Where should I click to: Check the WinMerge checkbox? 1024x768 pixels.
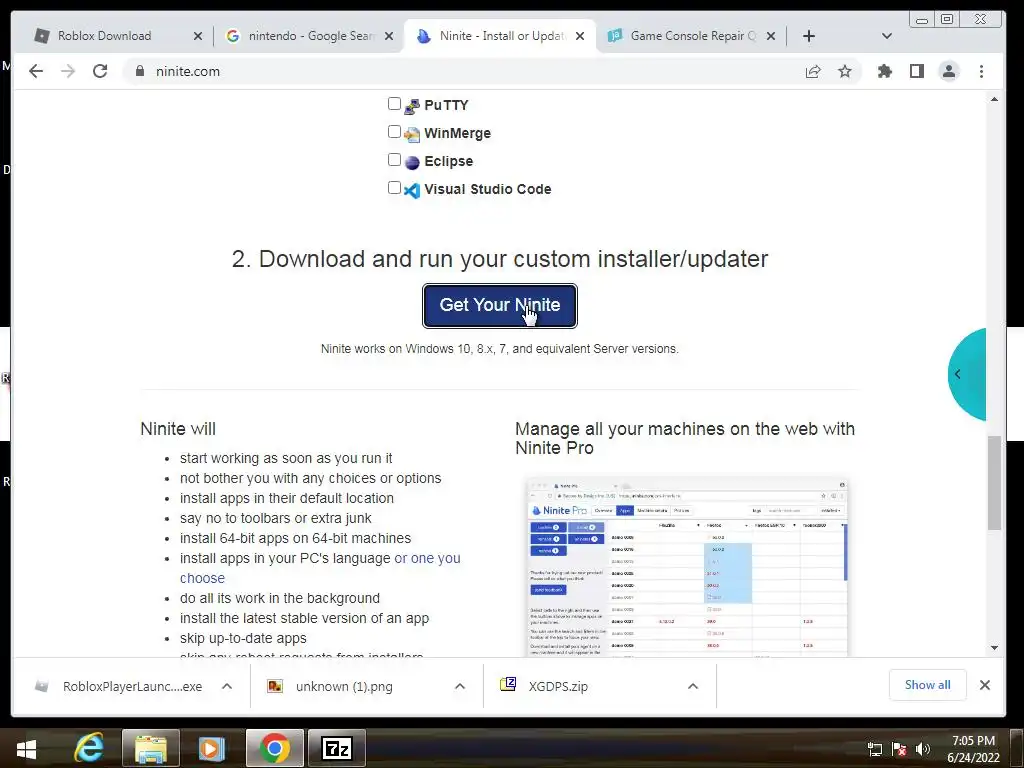pos(394,132)
